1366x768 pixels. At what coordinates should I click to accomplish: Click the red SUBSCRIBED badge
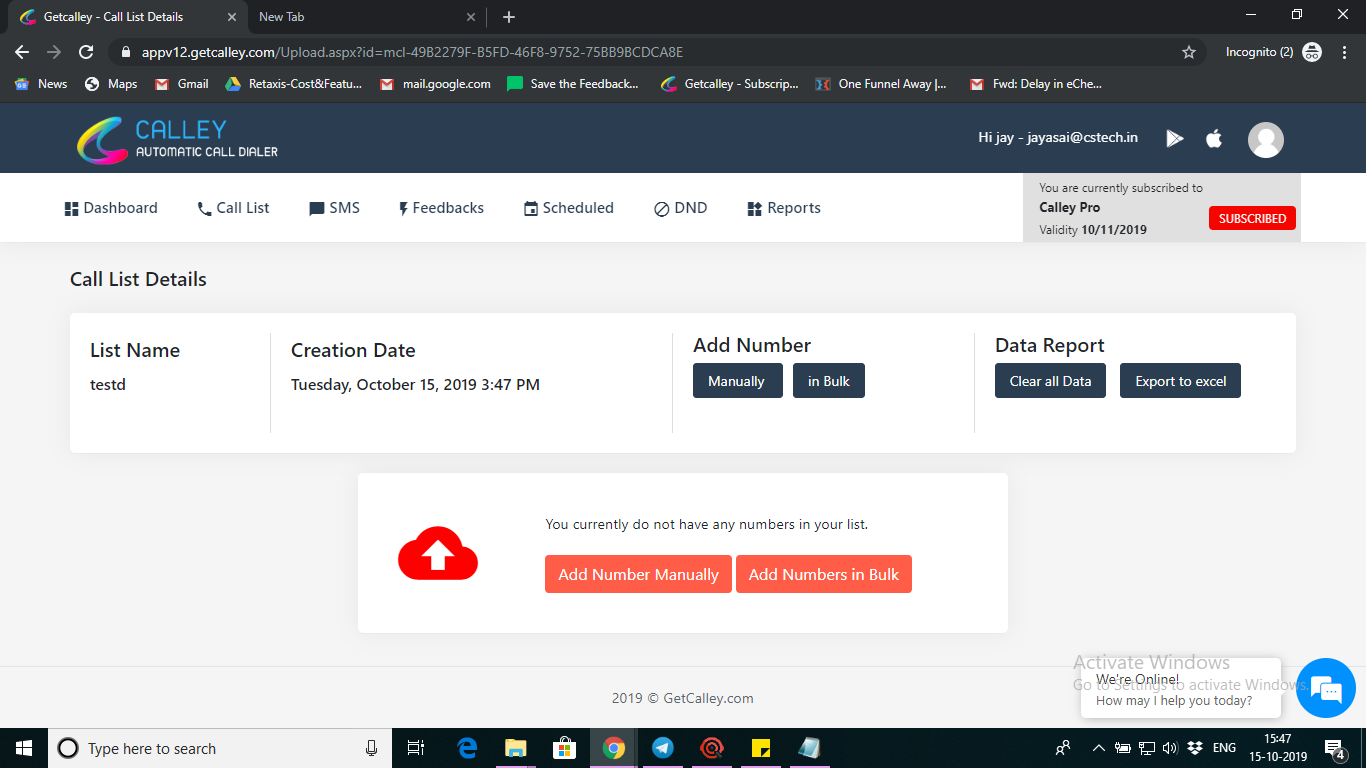(x=1252, y=218)
